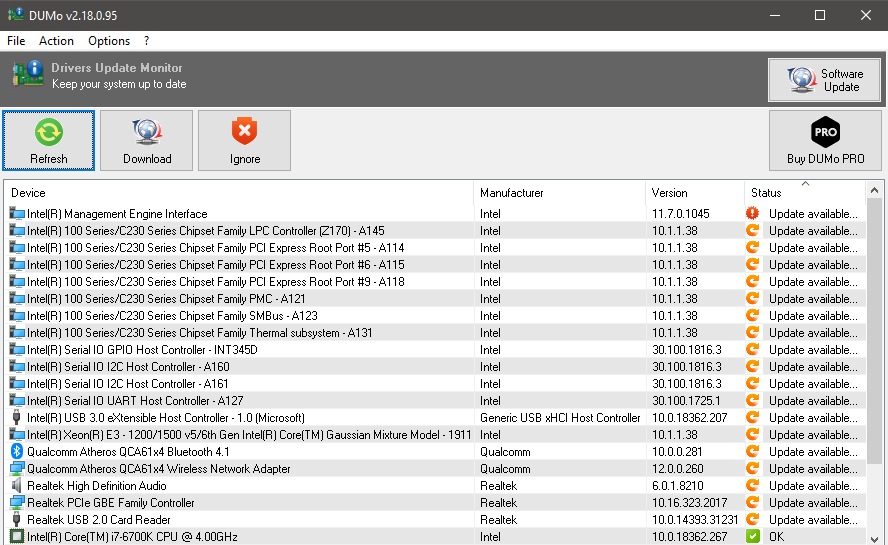The width and height of the screenshot is (888, 545).
Task: Click the scrollbar down arrow
Action: coord(874,539)
